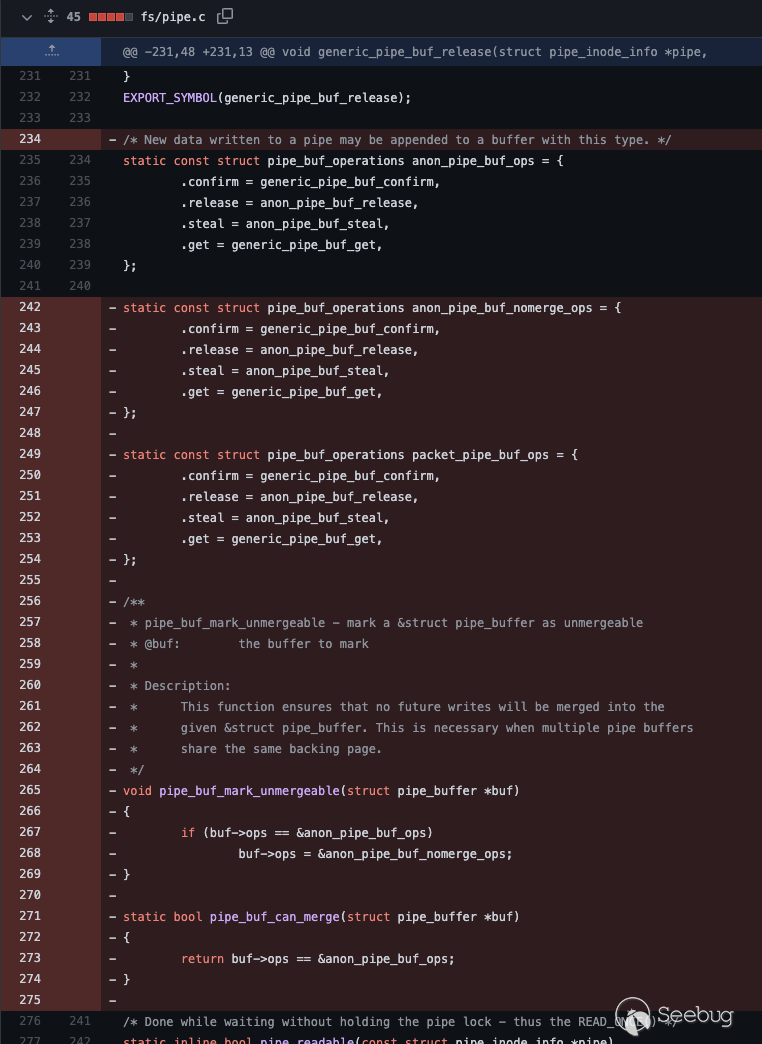Viewport: 762px width, 1044px height.
Task: Click the Seebug watermark logo
Action: pyautogui.click(x=675, y=1015)
